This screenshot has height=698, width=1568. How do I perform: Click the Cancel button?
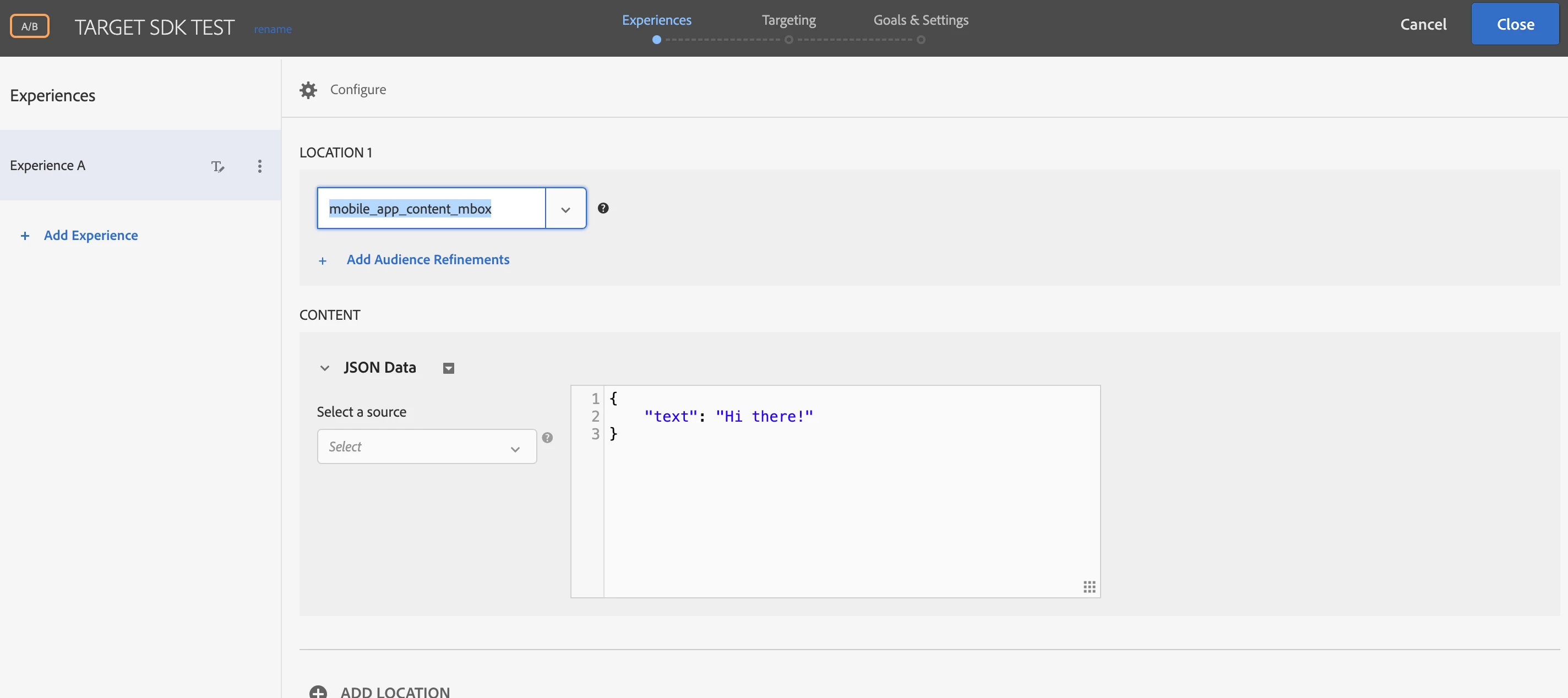point(1423,24)
